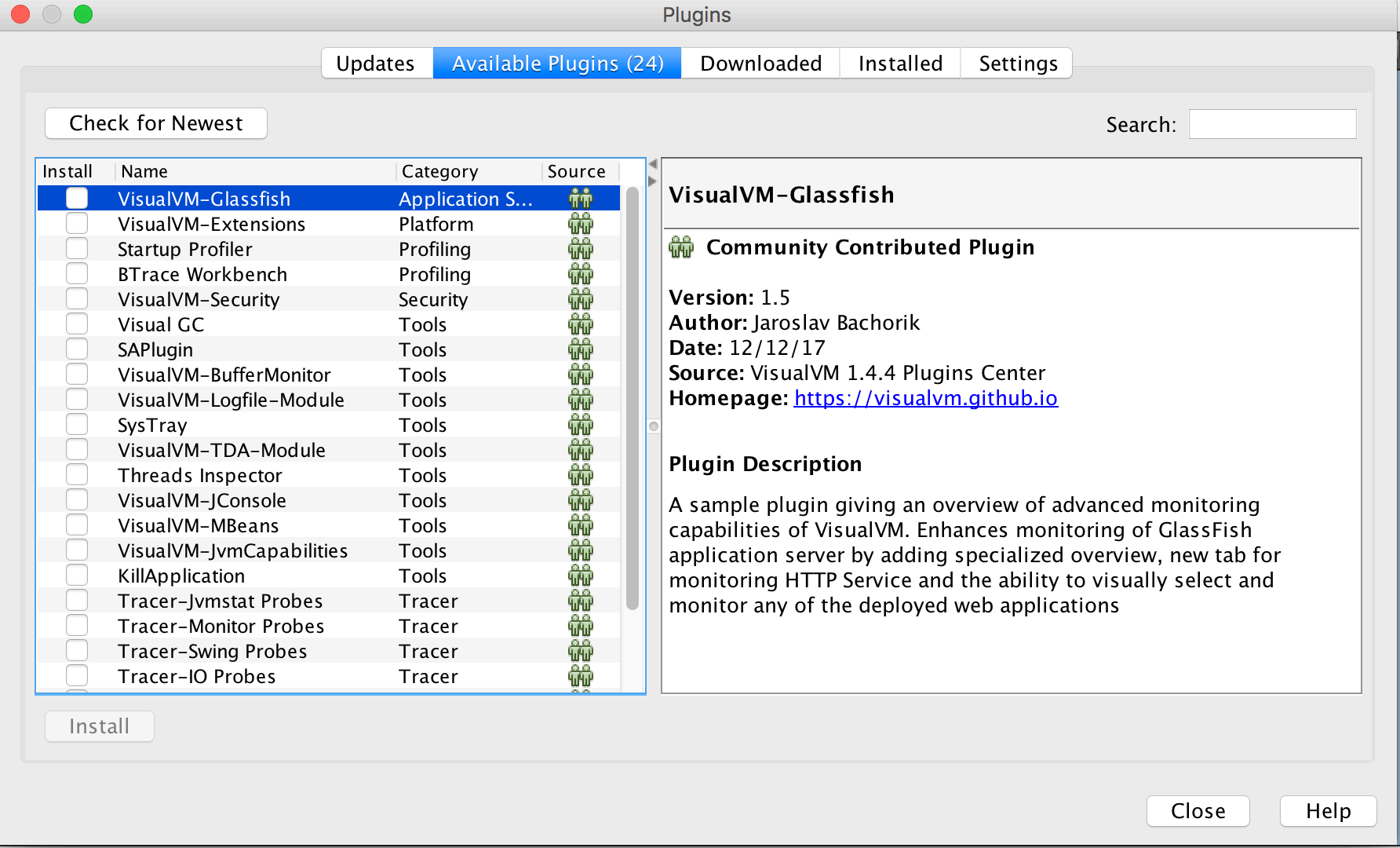The width and height of the screenshot is (1400, 848).
Task: Sort by the Install column header
Action: click(x=76, y=171)
